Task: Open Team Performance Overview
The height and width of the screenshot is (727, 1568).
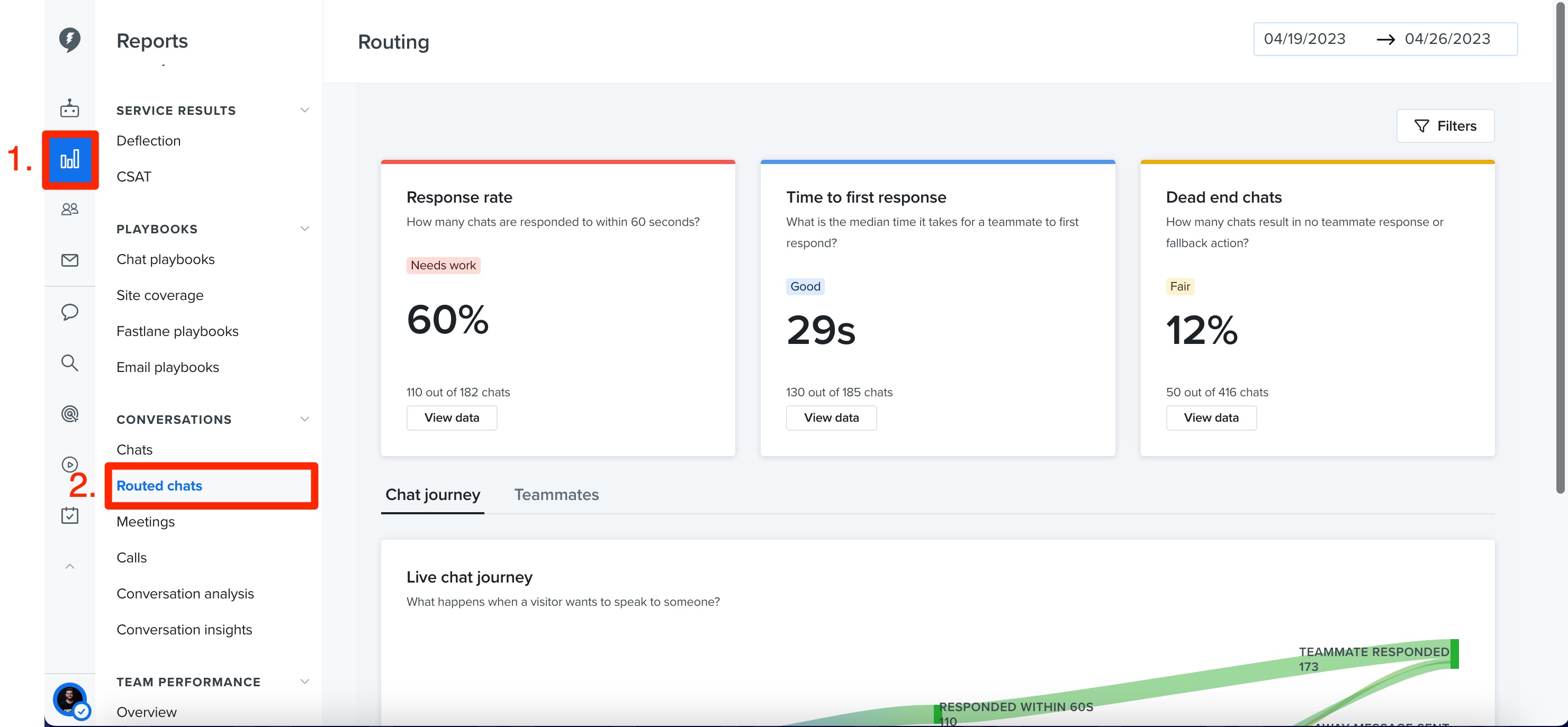Action: click(x=146, y=712)
